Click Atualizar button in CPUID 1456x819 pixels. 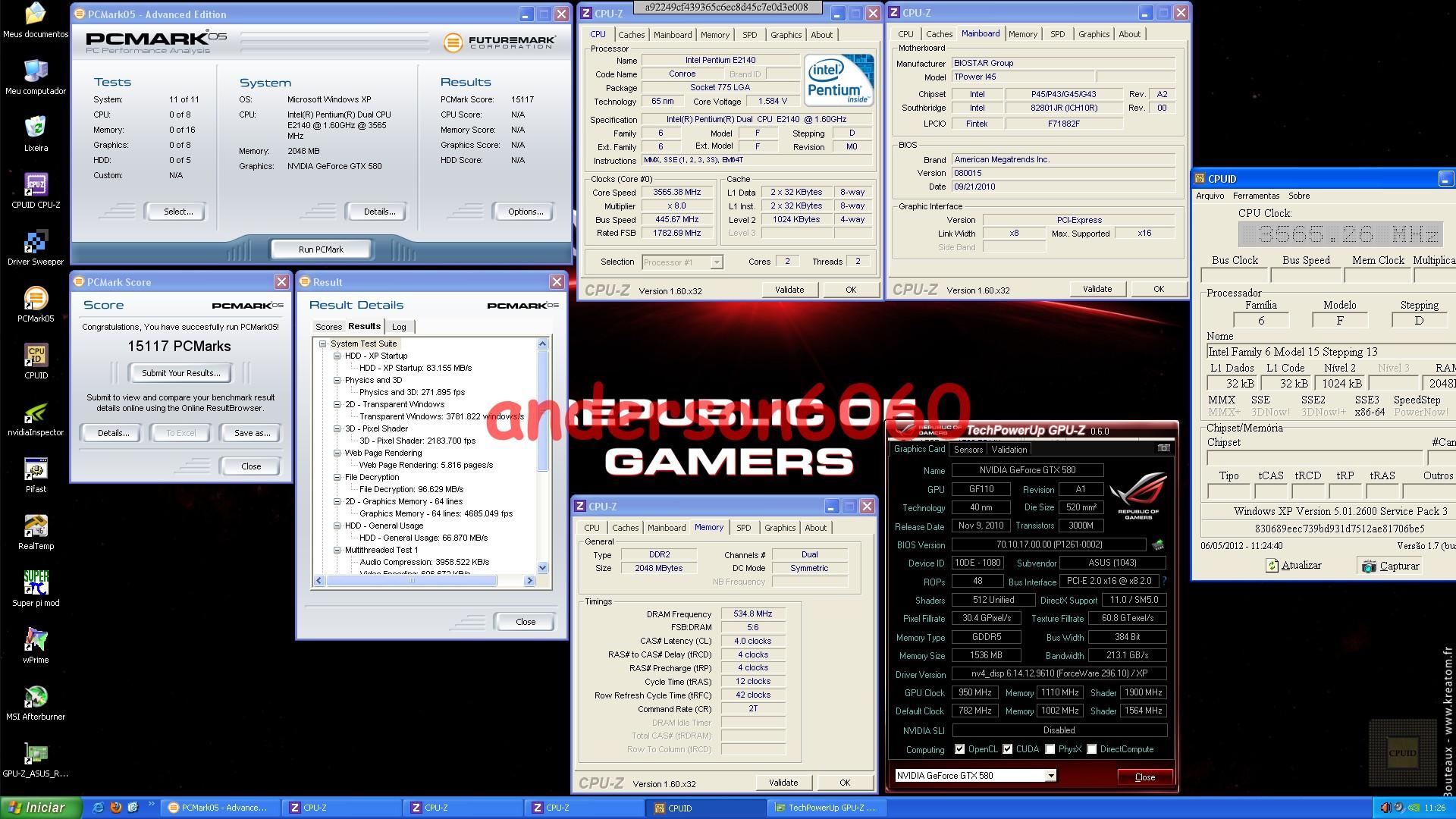pyautogui.click(x=1294, y=566)
